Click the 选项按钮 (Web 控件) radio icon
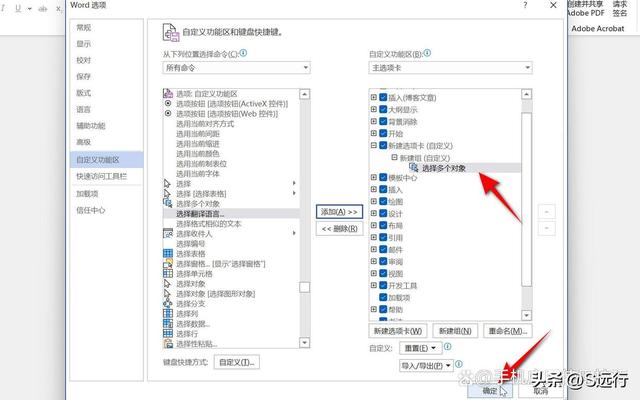Screen dimensions: 640x400 pos(168,113)
